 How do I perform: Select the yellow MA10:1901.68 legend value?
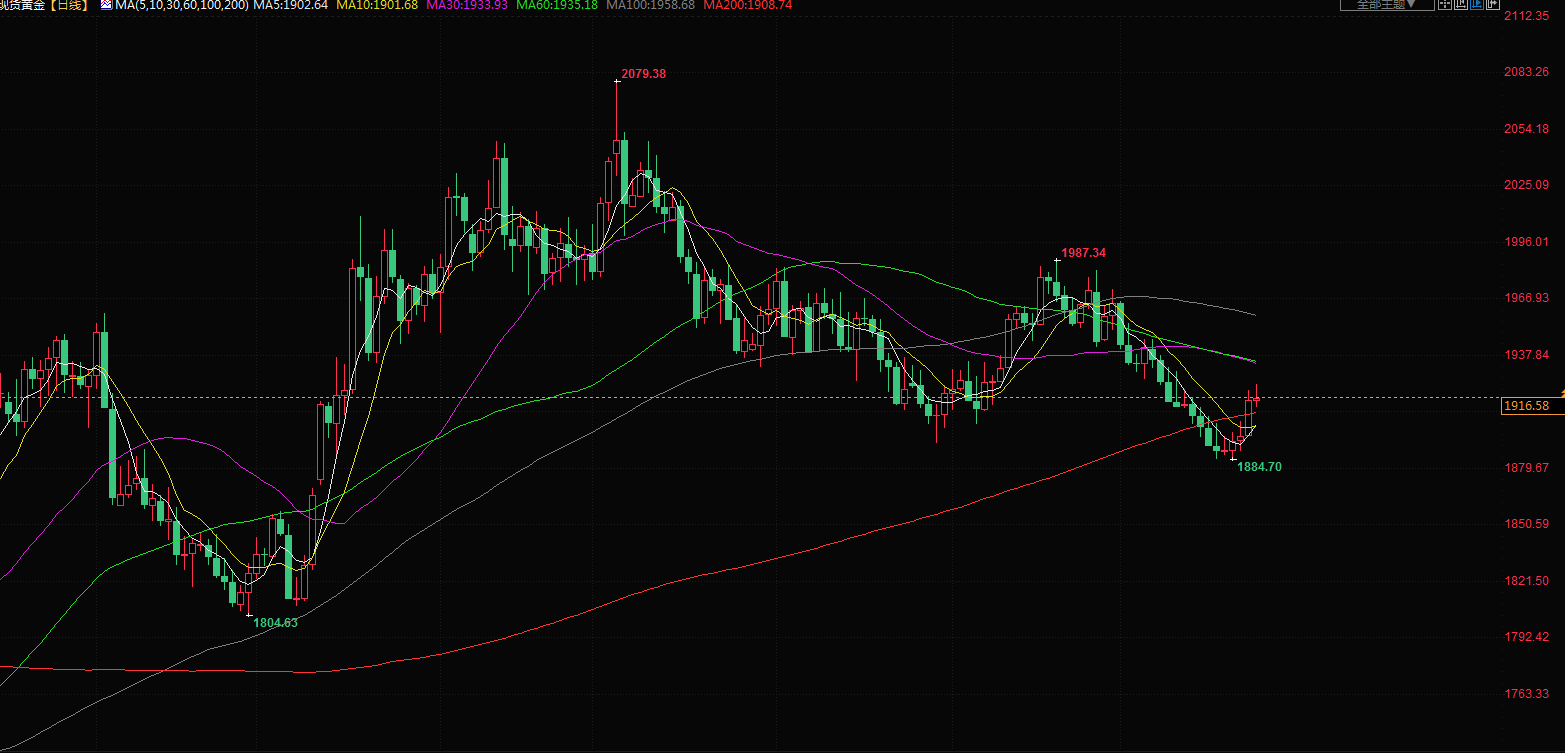pos(377,5)
